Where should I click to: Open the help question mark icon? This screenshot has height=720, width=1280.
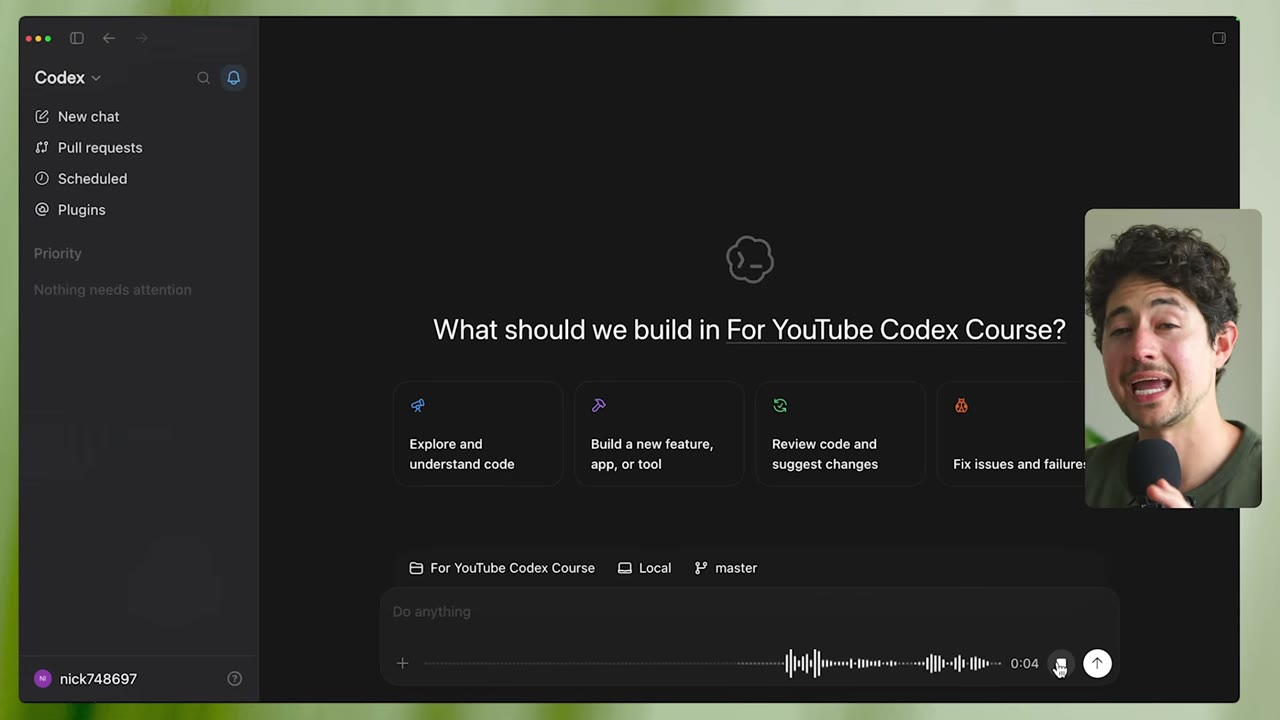pos(235,679)
